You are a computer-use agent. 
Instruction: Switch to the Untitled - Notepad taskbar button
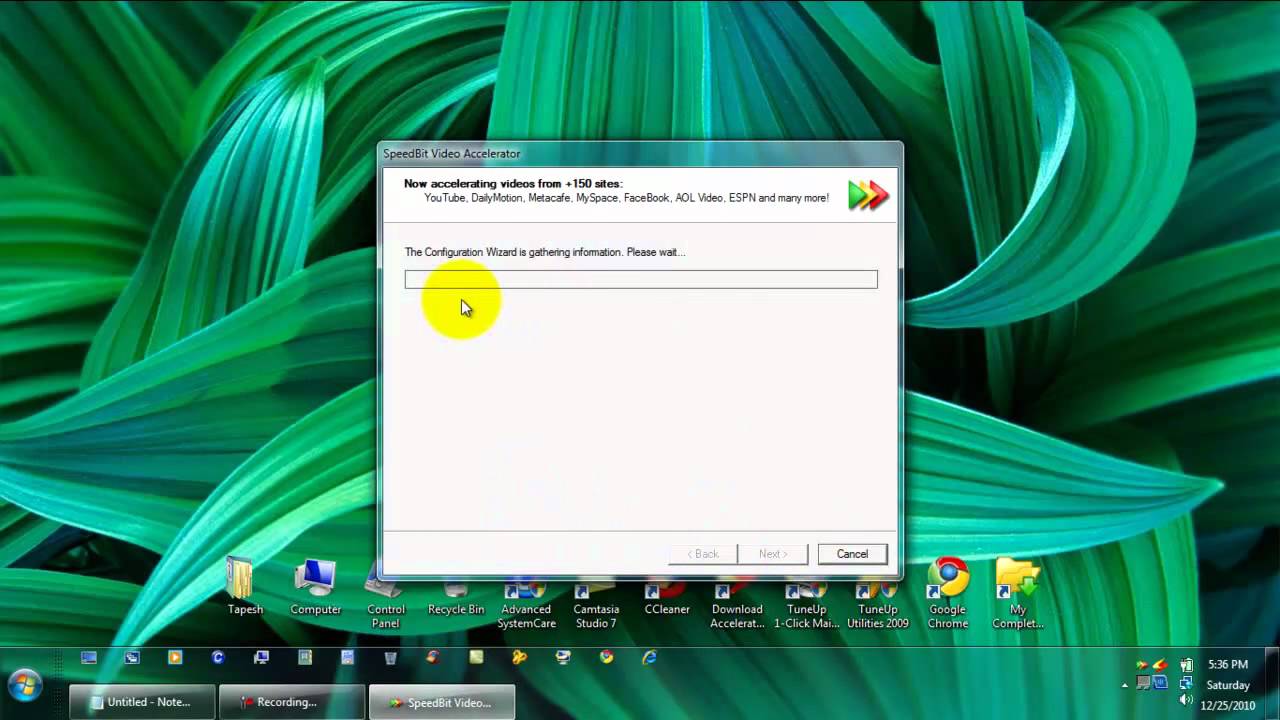(142, 702)
